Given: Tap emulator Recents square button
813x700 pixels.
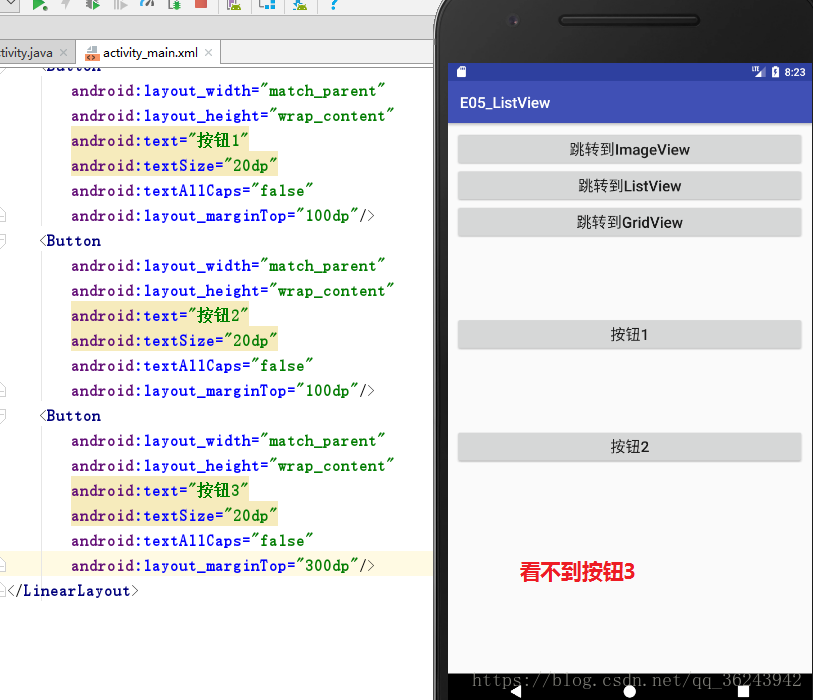Looking at the screenshot, I should (744, 692).
